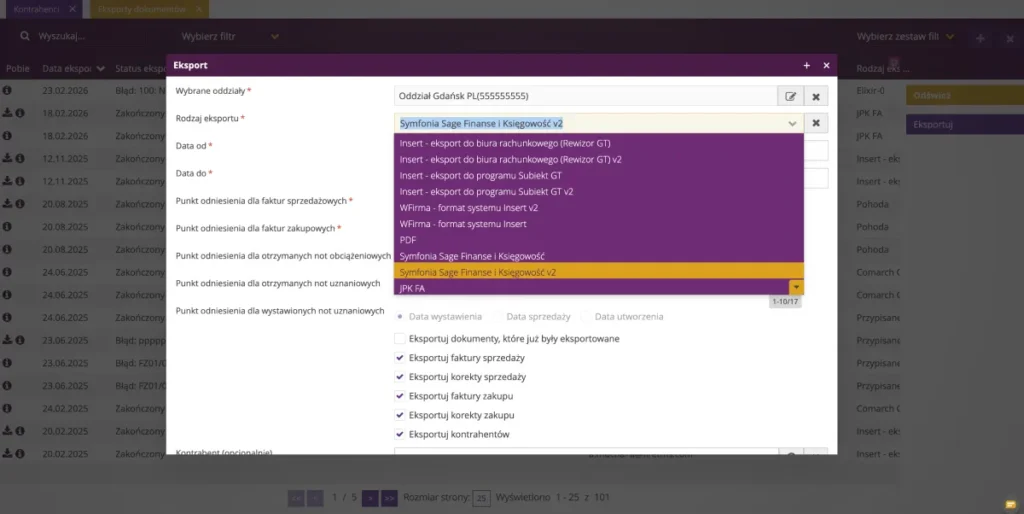Screen dimensions: 1024x514
Task: Click the plus icon next to filter sets
Action: (x=980, y=39)
